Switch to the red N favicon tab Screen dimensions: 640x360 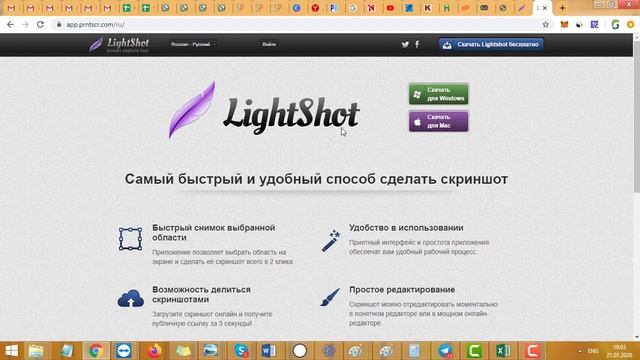pyautogui.click(x=371, y=8)
